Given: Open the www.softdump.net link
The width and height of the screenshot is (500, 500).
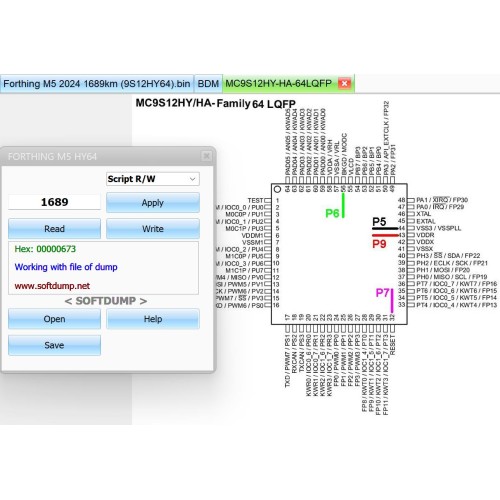Looking at the screenshot, I should 52,286.
